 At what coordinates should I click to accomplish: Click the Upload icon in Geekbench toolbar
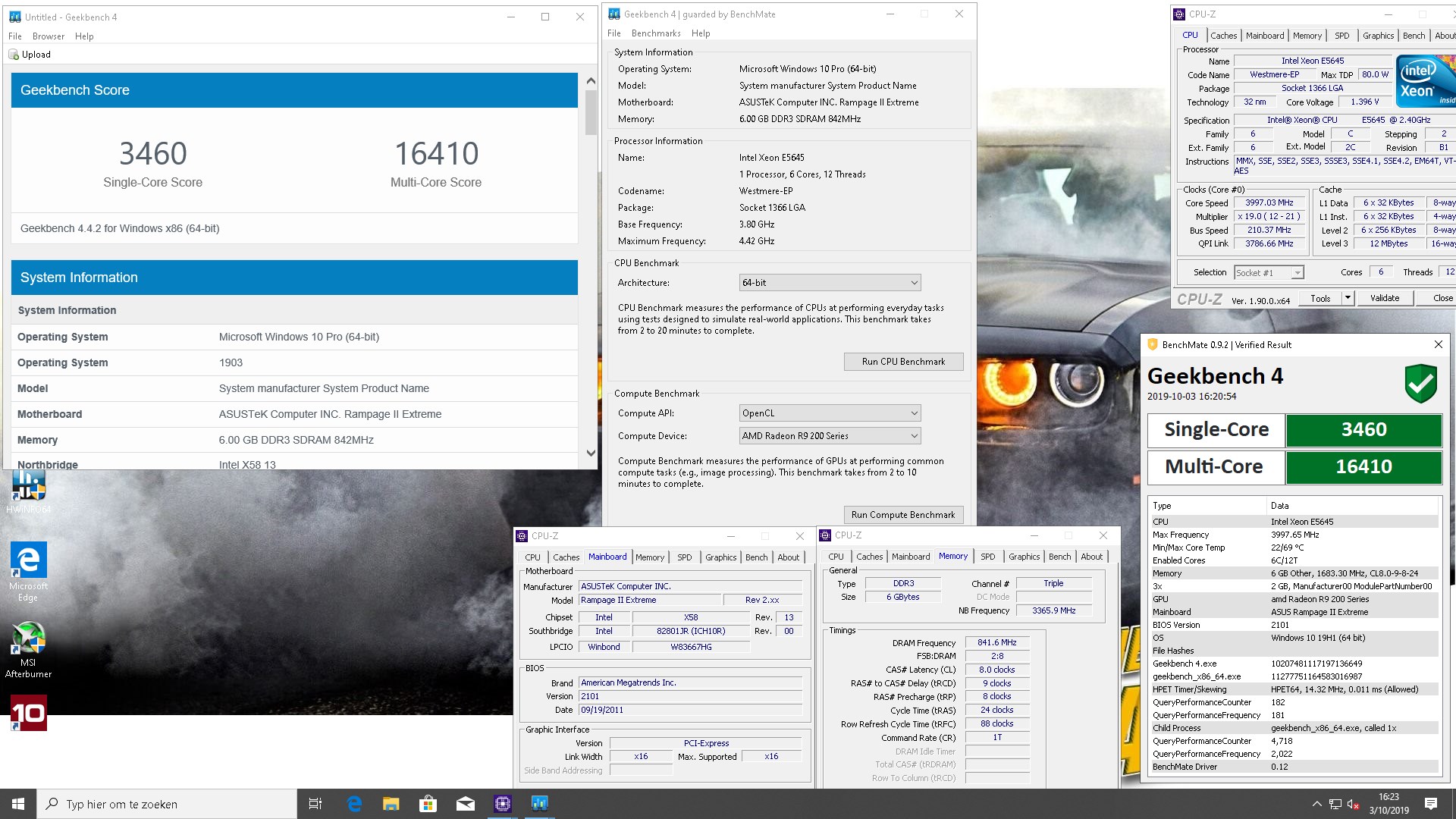14,55
